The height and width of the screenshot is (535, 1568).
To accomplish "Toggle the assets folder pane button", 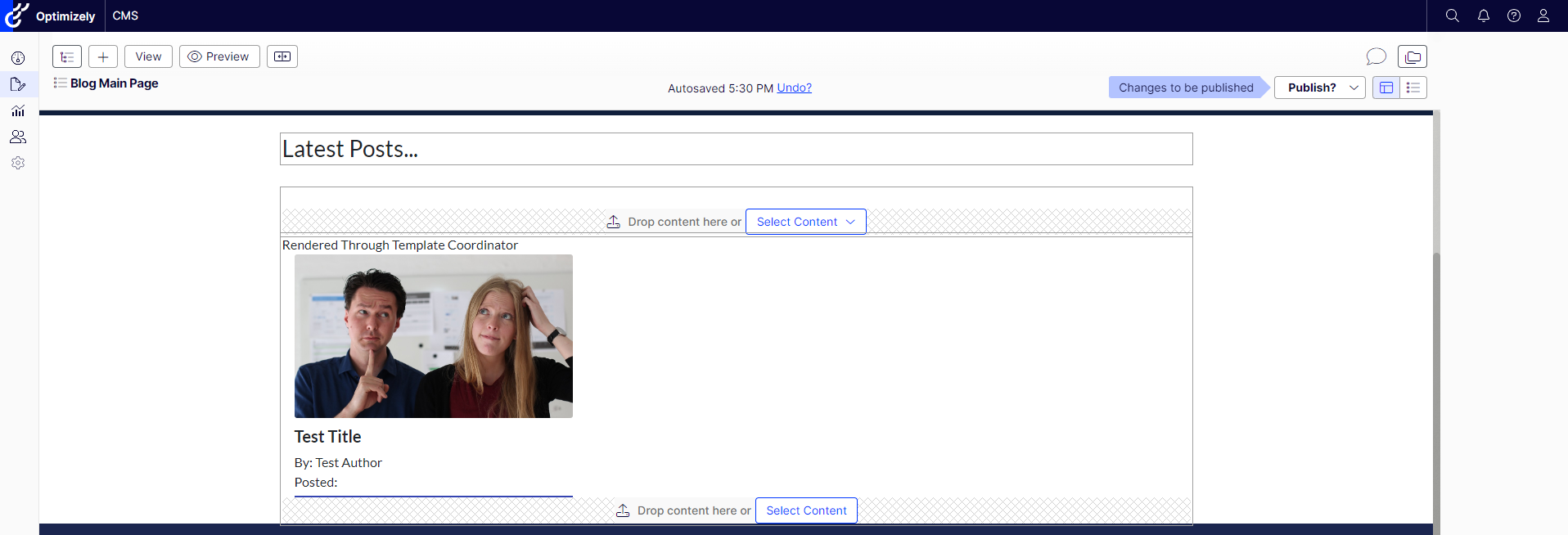I will (x=1413, y=56).
